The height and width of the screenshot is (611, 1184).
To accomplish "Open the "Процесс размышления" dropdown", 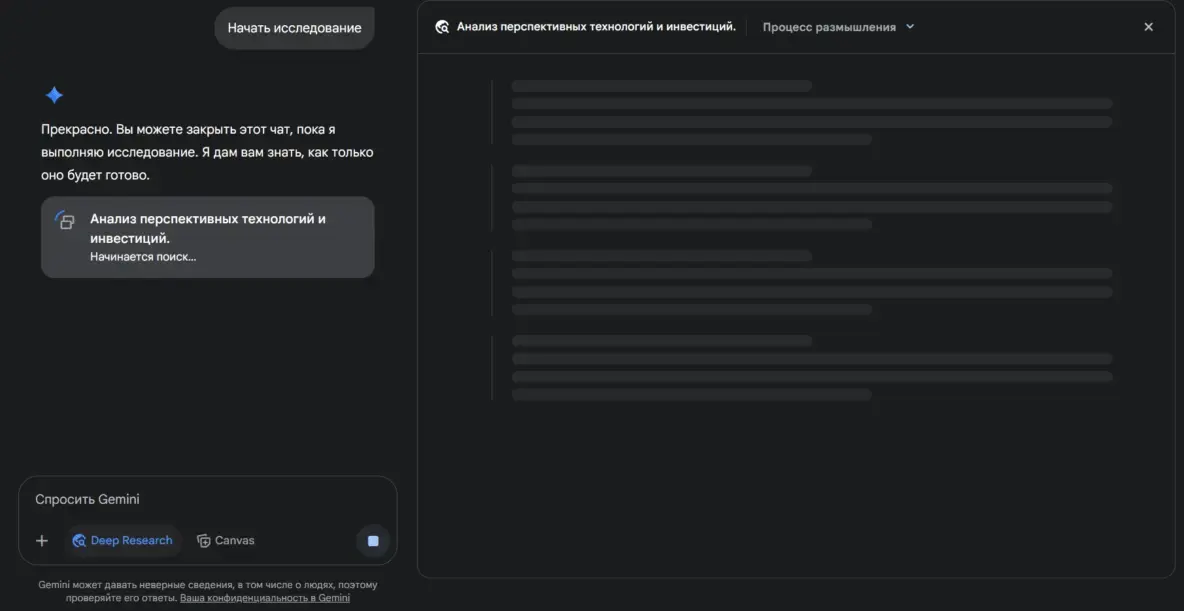I will point(829,27).
